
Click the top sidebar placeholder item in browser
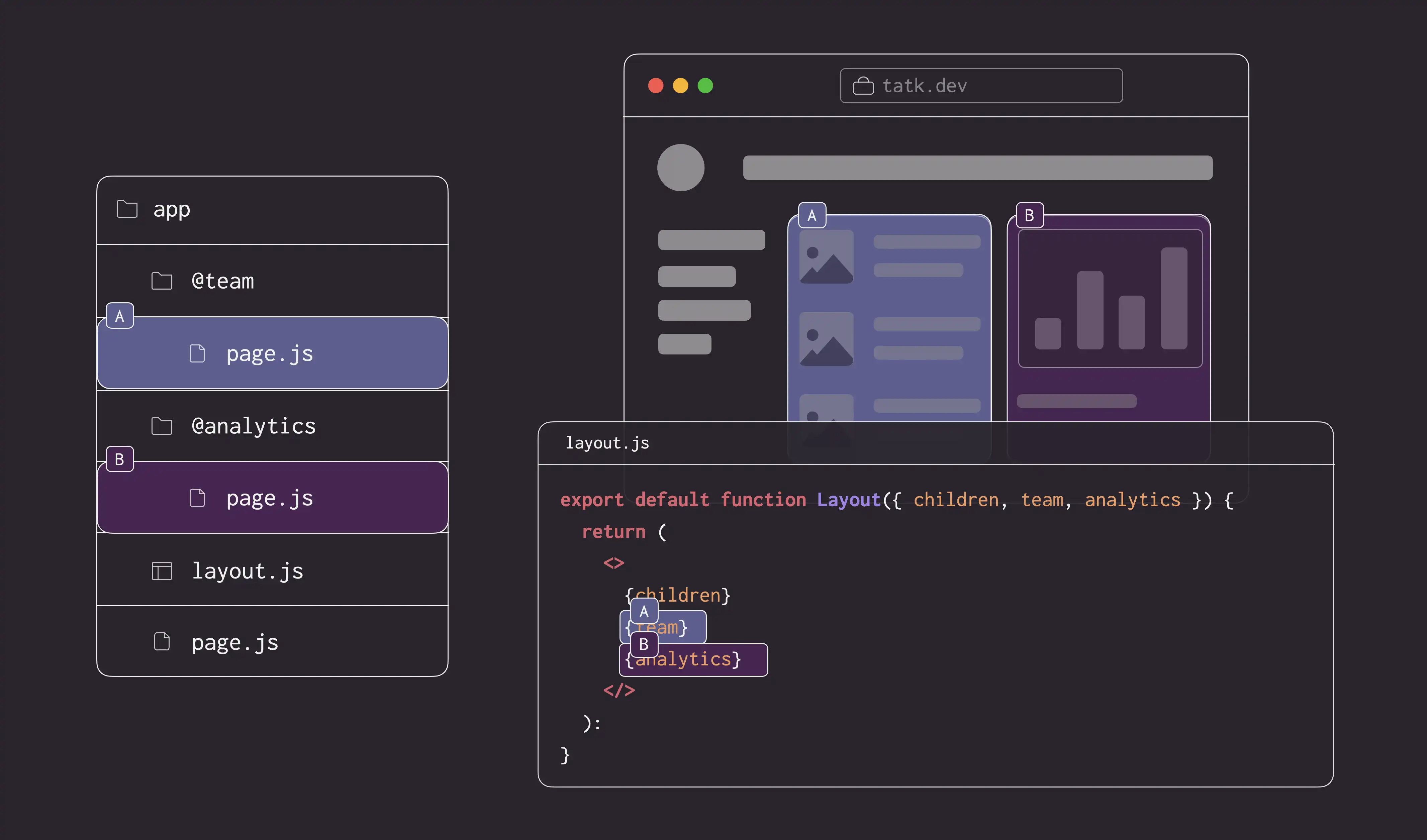tap(712, 240)
